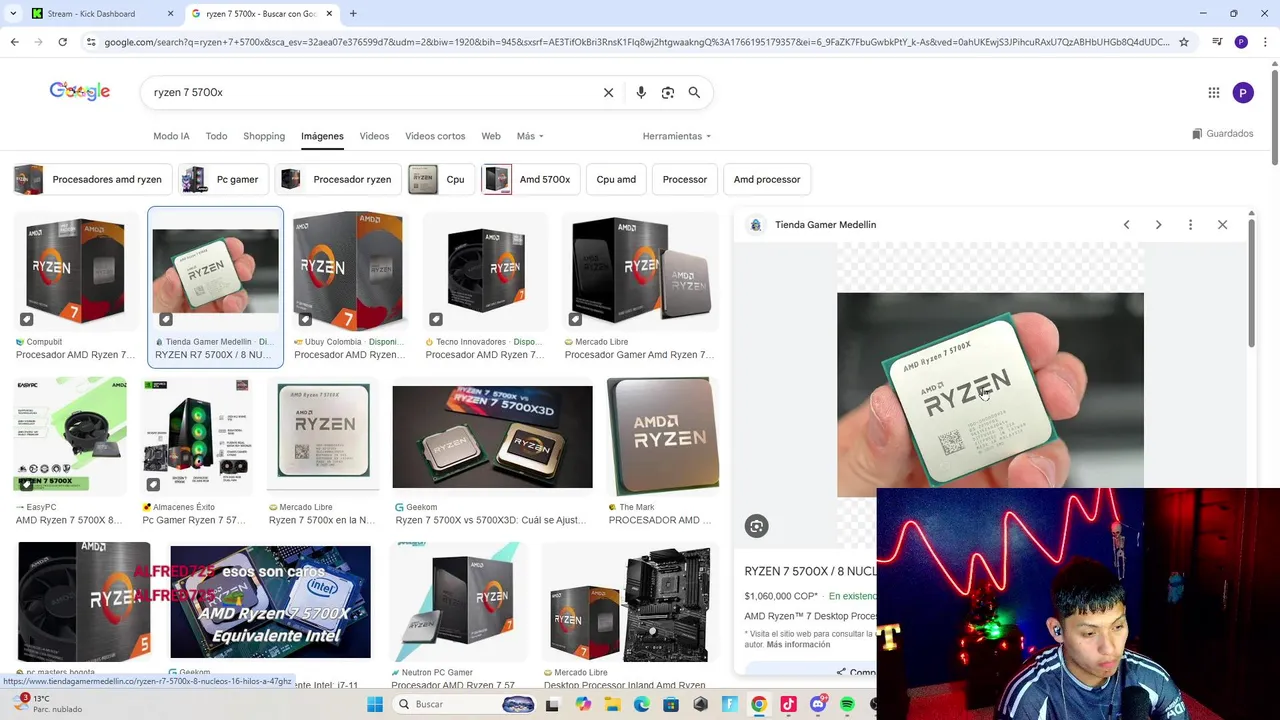Click the Más información link
Screen dimensions: 1280x720
pos(798,645)
